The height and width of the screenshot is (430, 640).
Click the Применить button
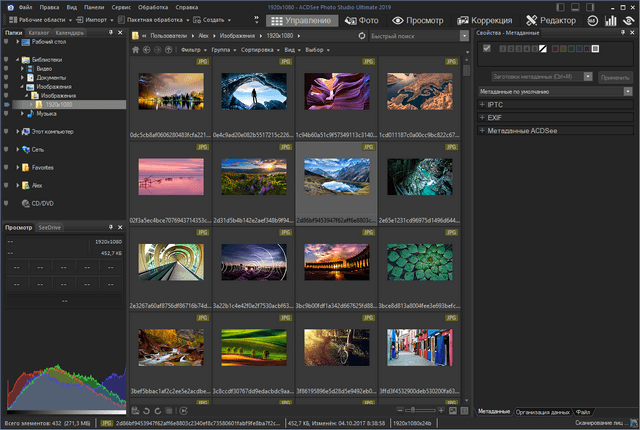(614, 76)
